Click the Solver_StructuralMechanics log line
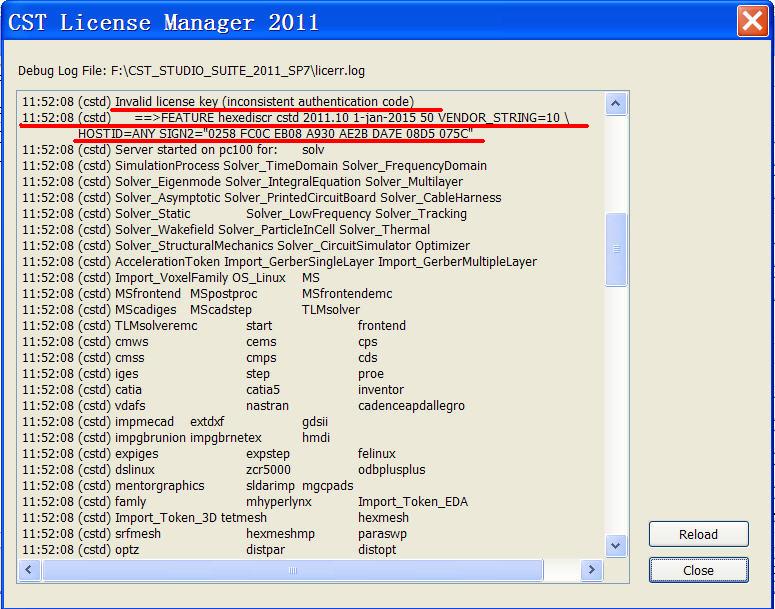The width and height of the screenshot is (775, 609). coord(246,246)
